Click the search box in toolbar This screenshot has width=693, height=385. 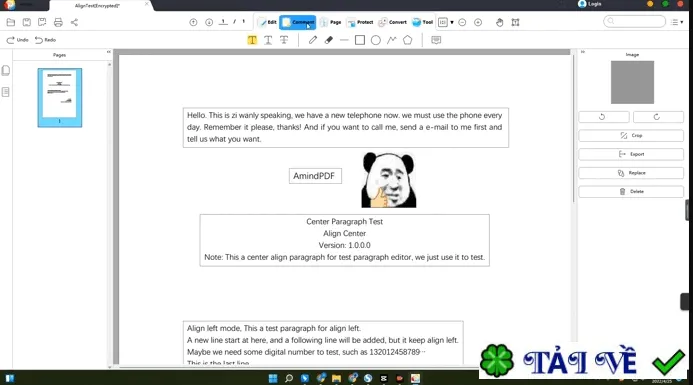(634, 21)
